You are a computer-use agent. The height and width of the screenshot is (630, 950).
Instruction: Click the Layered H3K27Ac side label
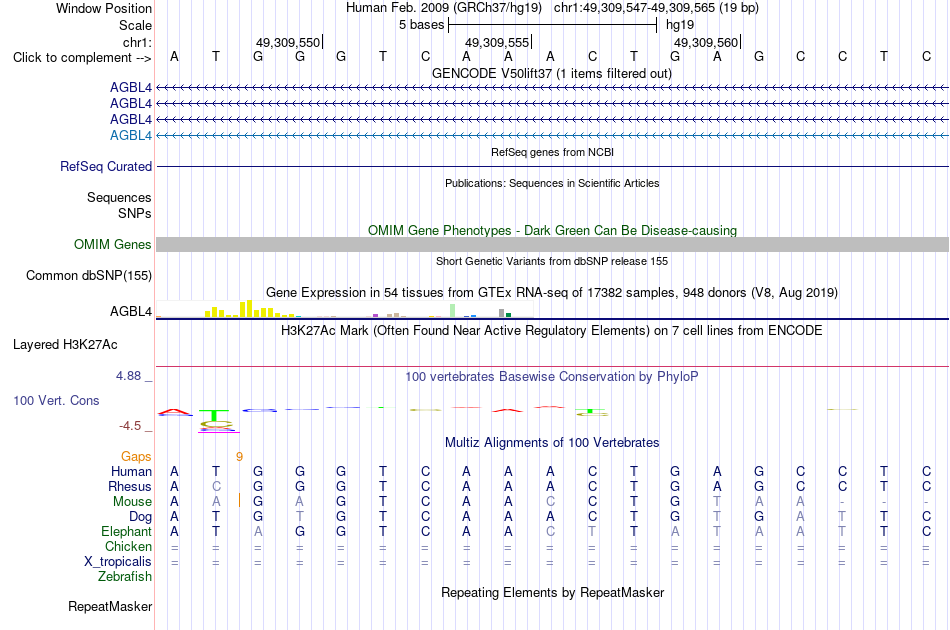pyautogui.click(x=65, y=345)
